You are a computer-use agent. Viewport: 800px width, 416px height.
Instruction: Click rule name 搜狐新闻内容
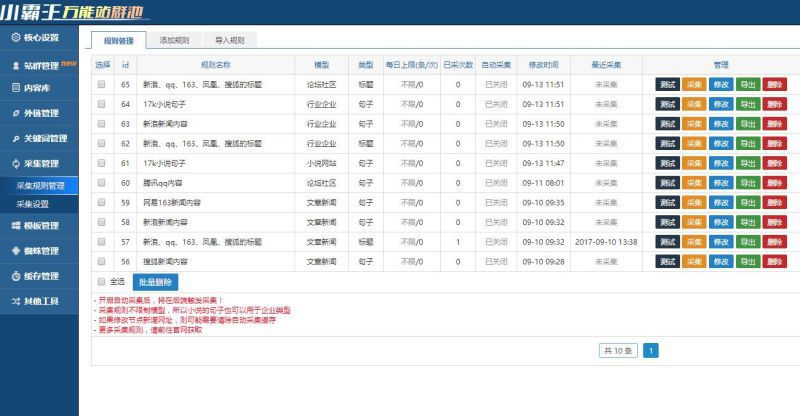pyautogui.click(x=165, y=261)
